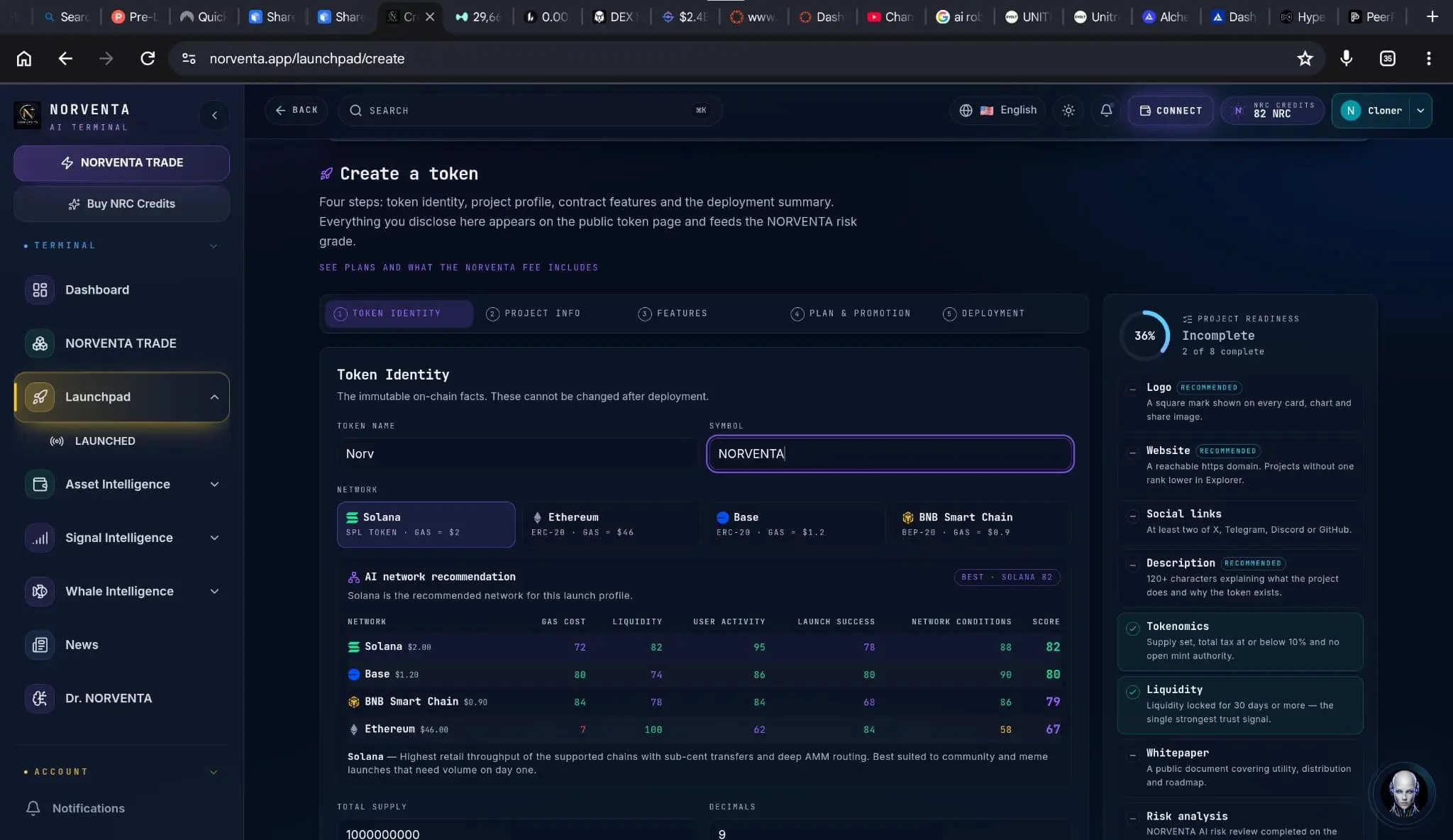
Task: Click the tabs count icon 35
Action: (x=1387, y=59)
